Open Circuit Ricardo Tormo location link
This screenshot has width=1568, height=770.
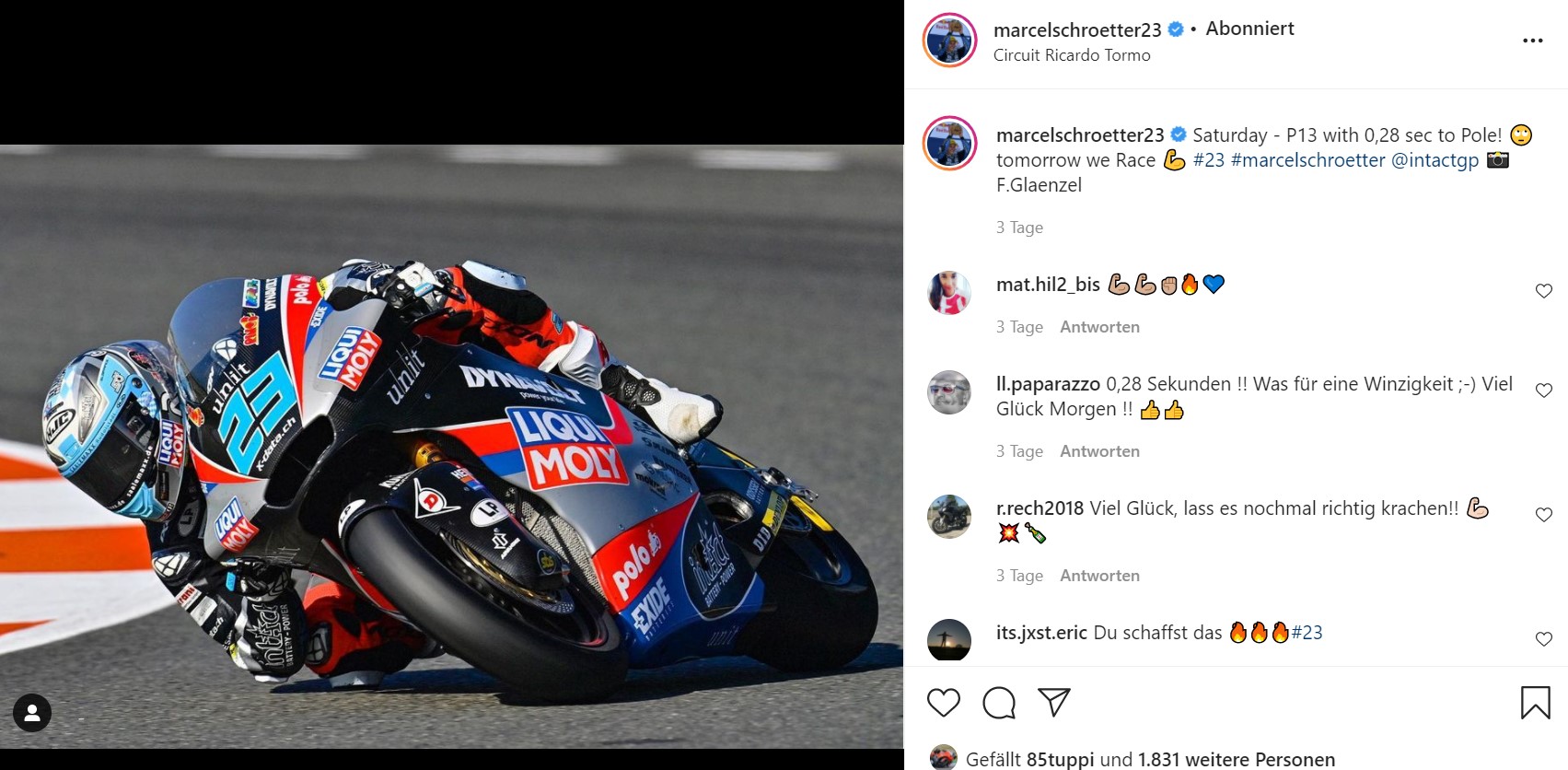click(x=1072, y=55)
